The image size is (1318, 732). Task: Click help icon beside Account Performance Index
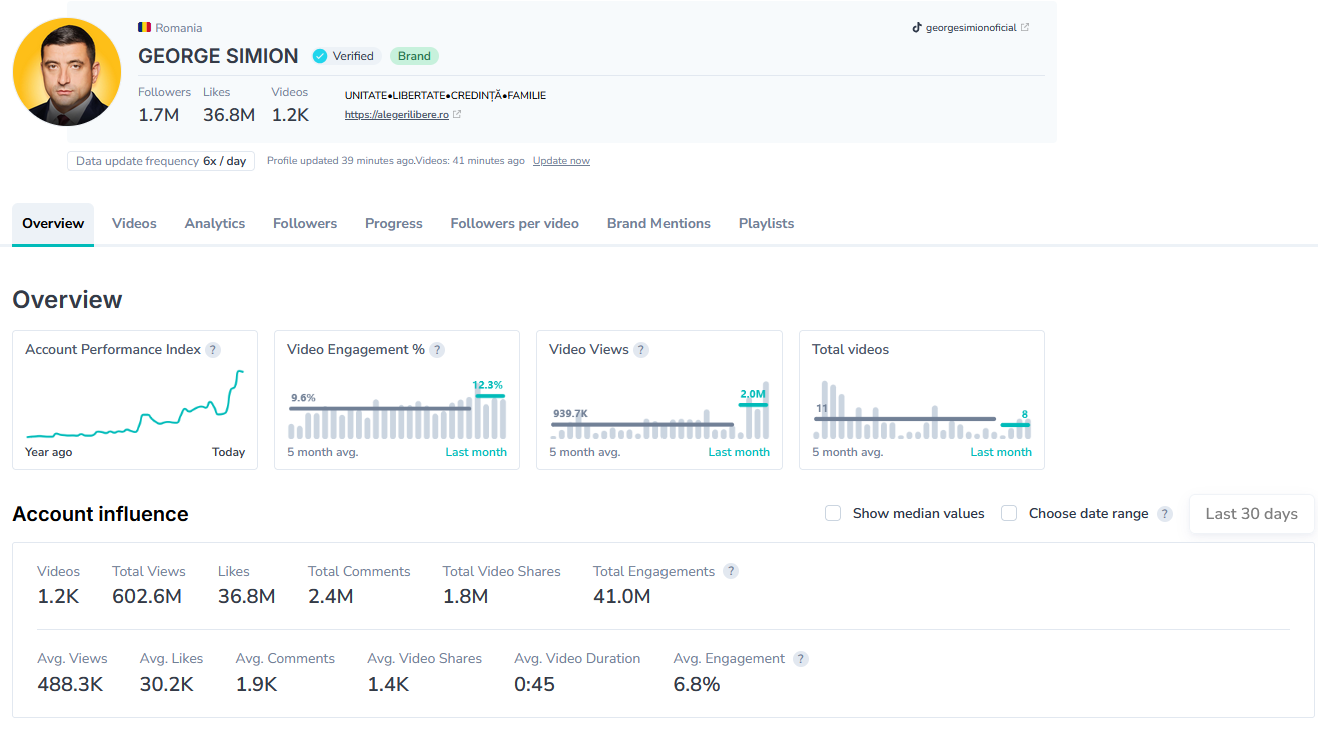[x=213, y=350]
